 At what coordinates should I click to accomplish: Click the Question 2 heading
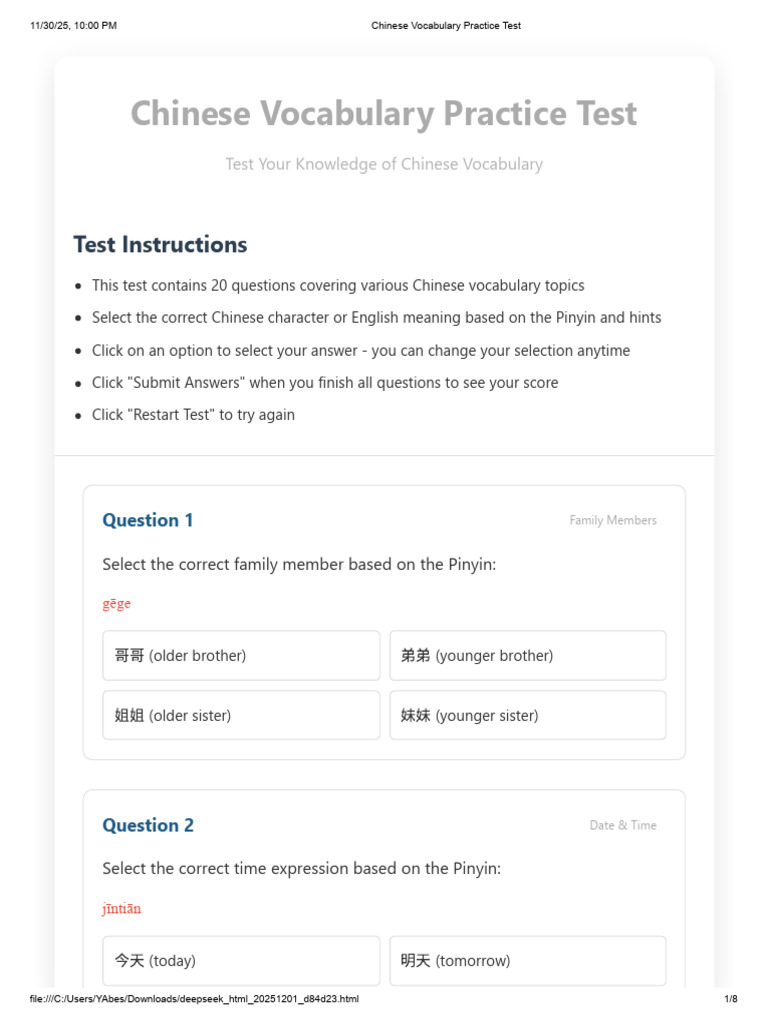click(148, 825)
